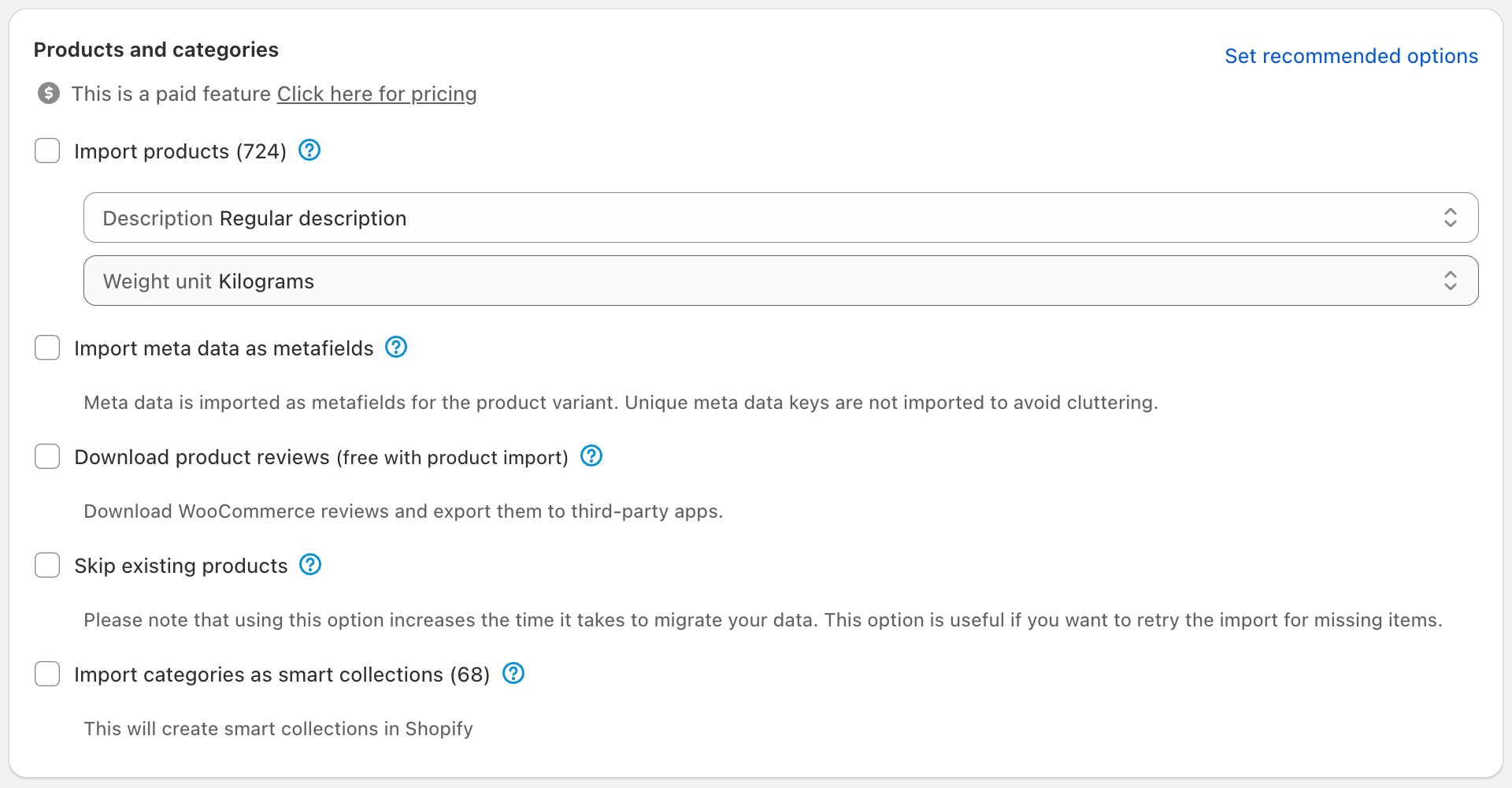The image size is (1512, 788).
Task: Check the Download product reviews box
Action: pos(47,456)
